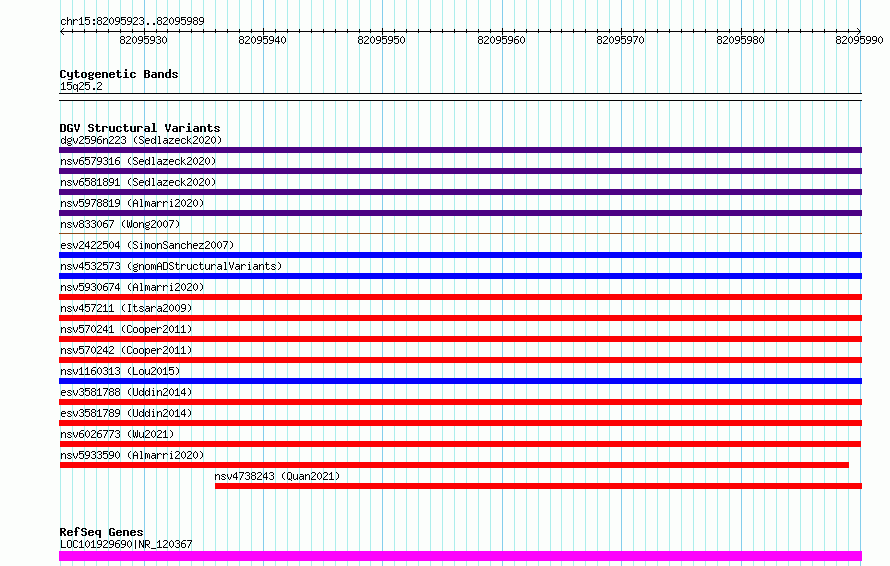
Task: Click ruler position 82095950
Action: tap(381, 40)
